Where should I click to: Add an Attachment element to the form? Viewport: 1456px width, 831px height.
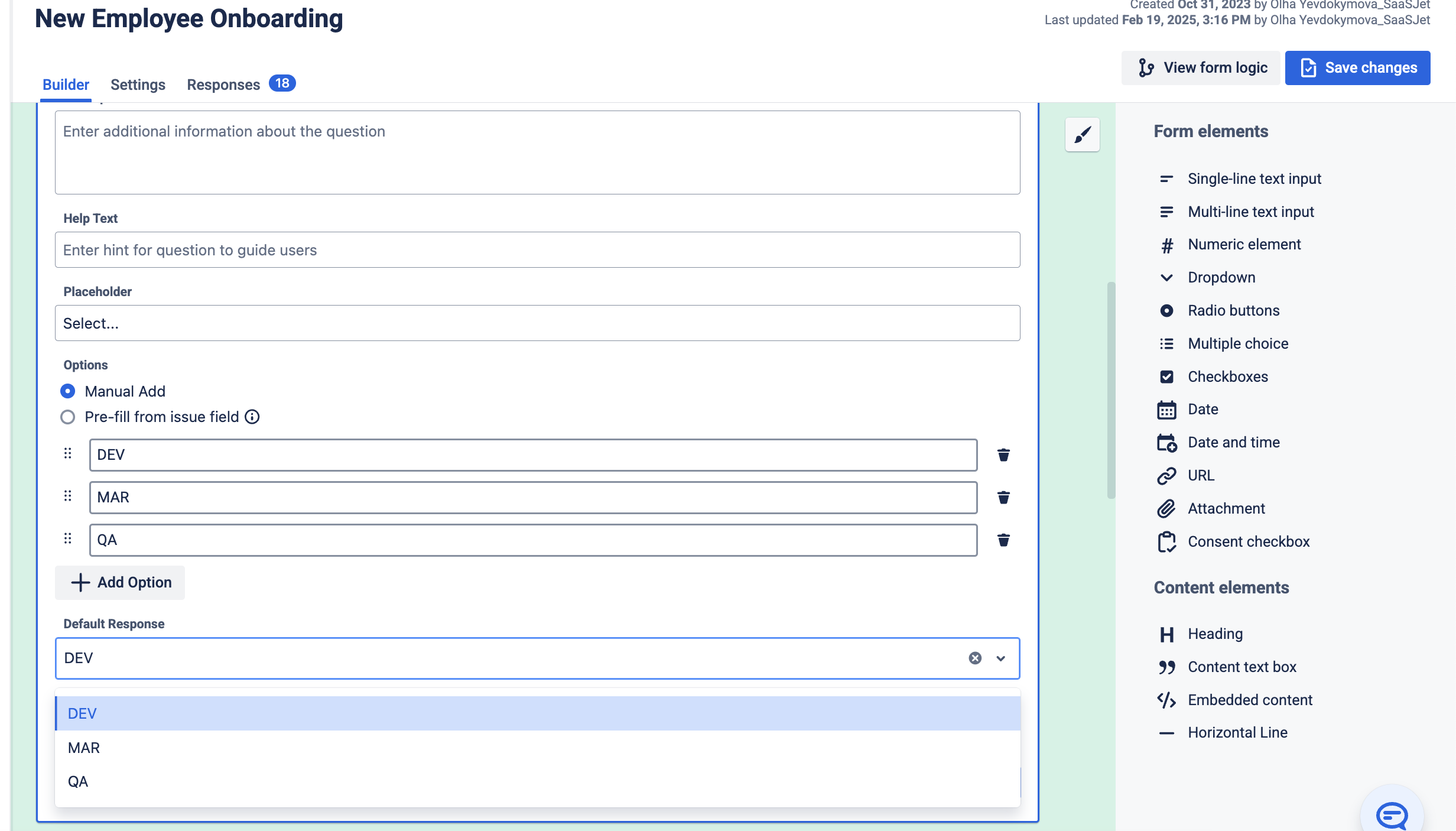(1212, 508)
